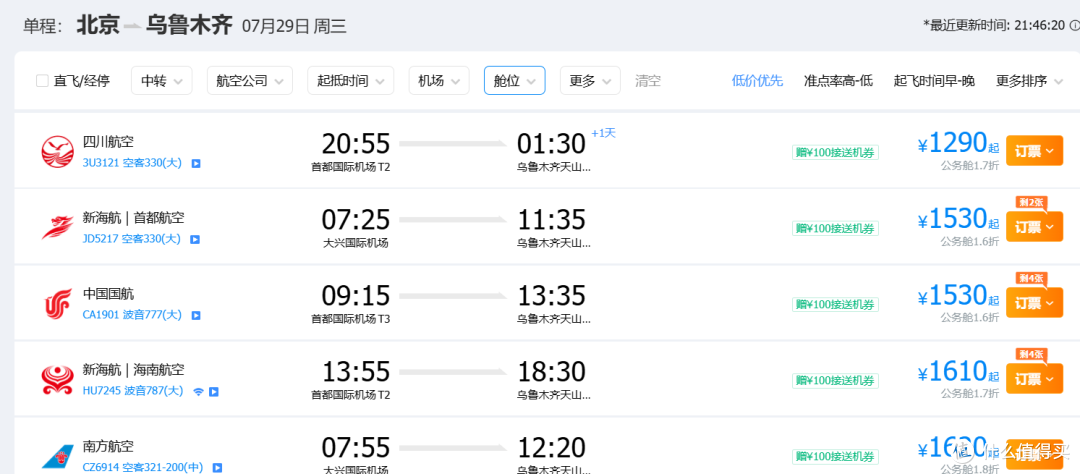Click the 18:30 arrival time
This screenshot has height=474, width=1080.
tap(551, 371)
